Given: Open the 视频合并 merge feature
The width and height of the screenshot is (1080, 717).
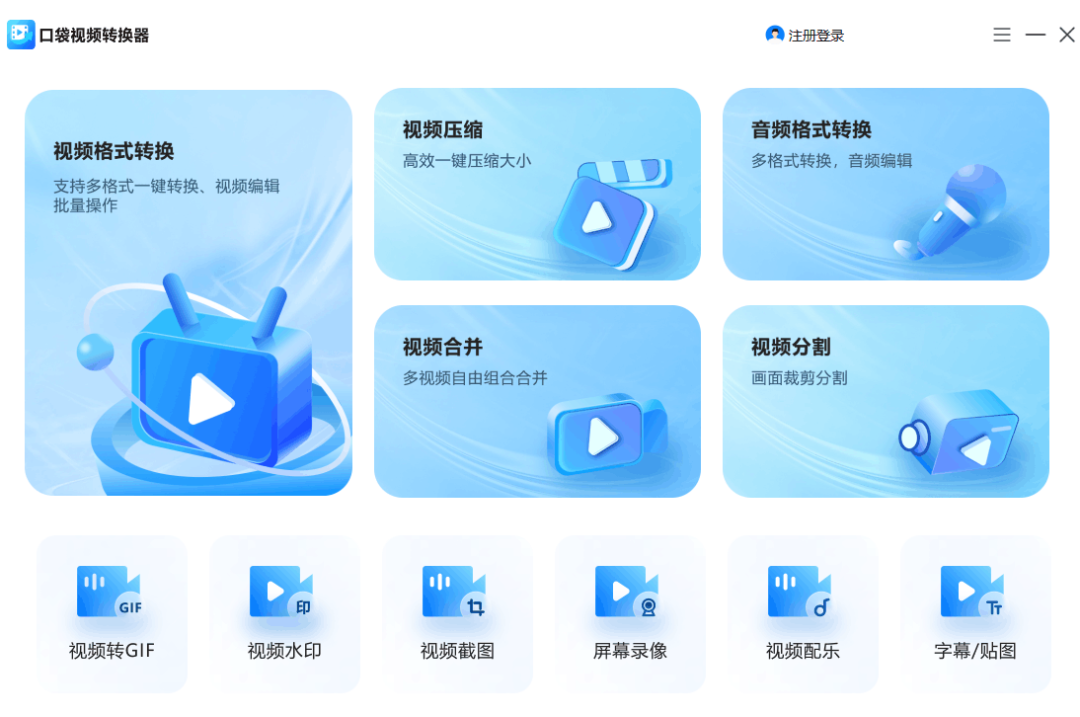Looking at the screenshot, I should click(x=538, y=400).
